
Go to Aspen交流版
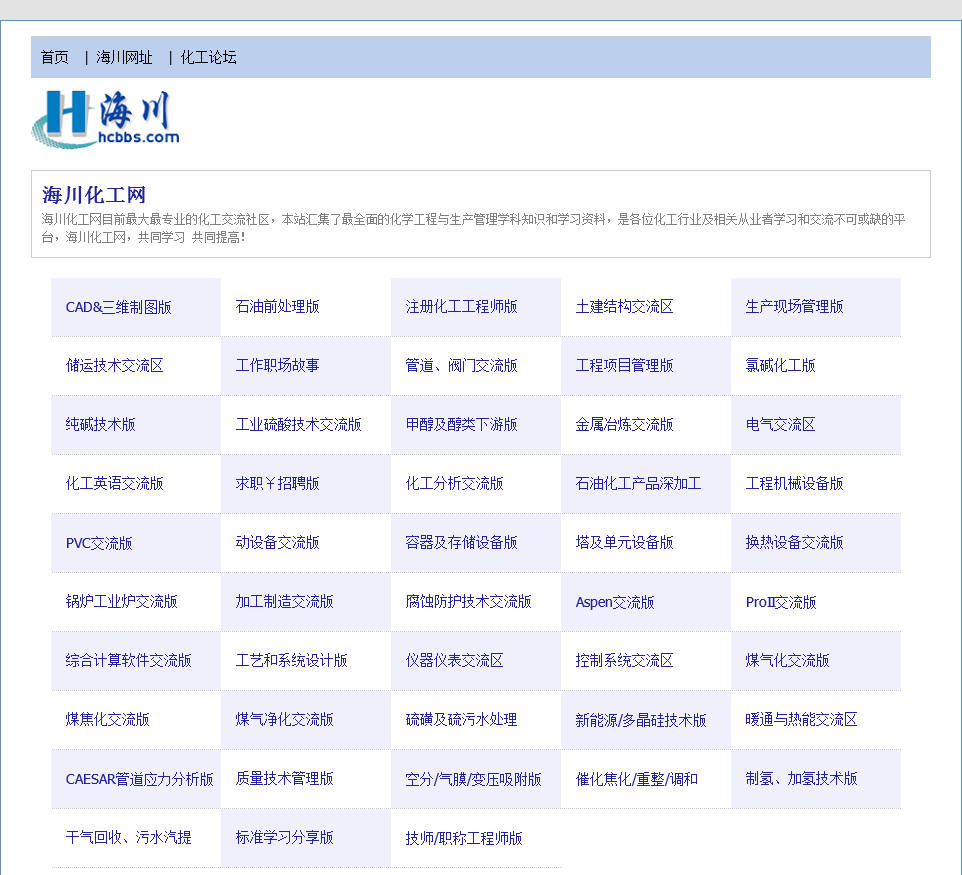coord(615,602)
